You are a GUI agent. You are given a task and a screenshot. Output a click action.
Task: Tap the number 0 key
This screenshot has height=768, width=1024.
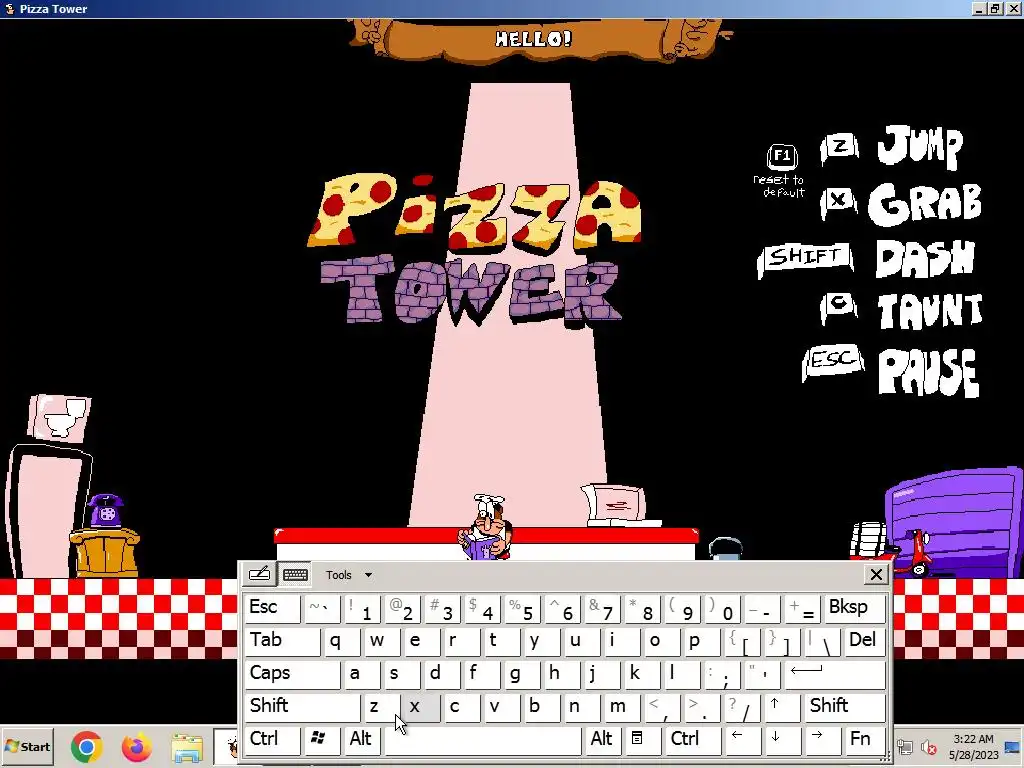[x=722, y=608]
